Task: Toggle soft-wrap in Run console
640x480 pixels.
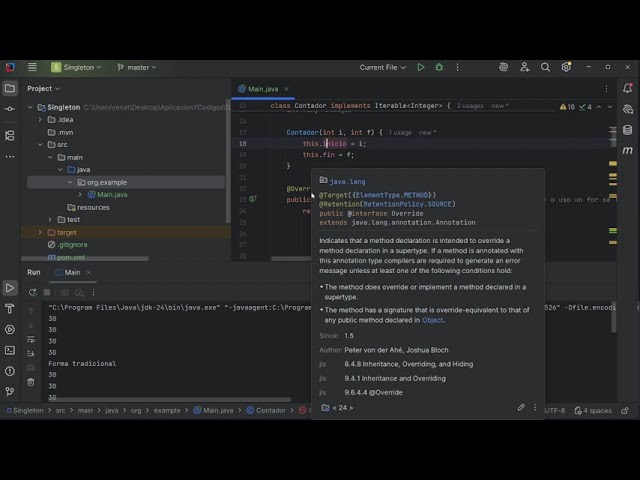Action: point(31,340)
